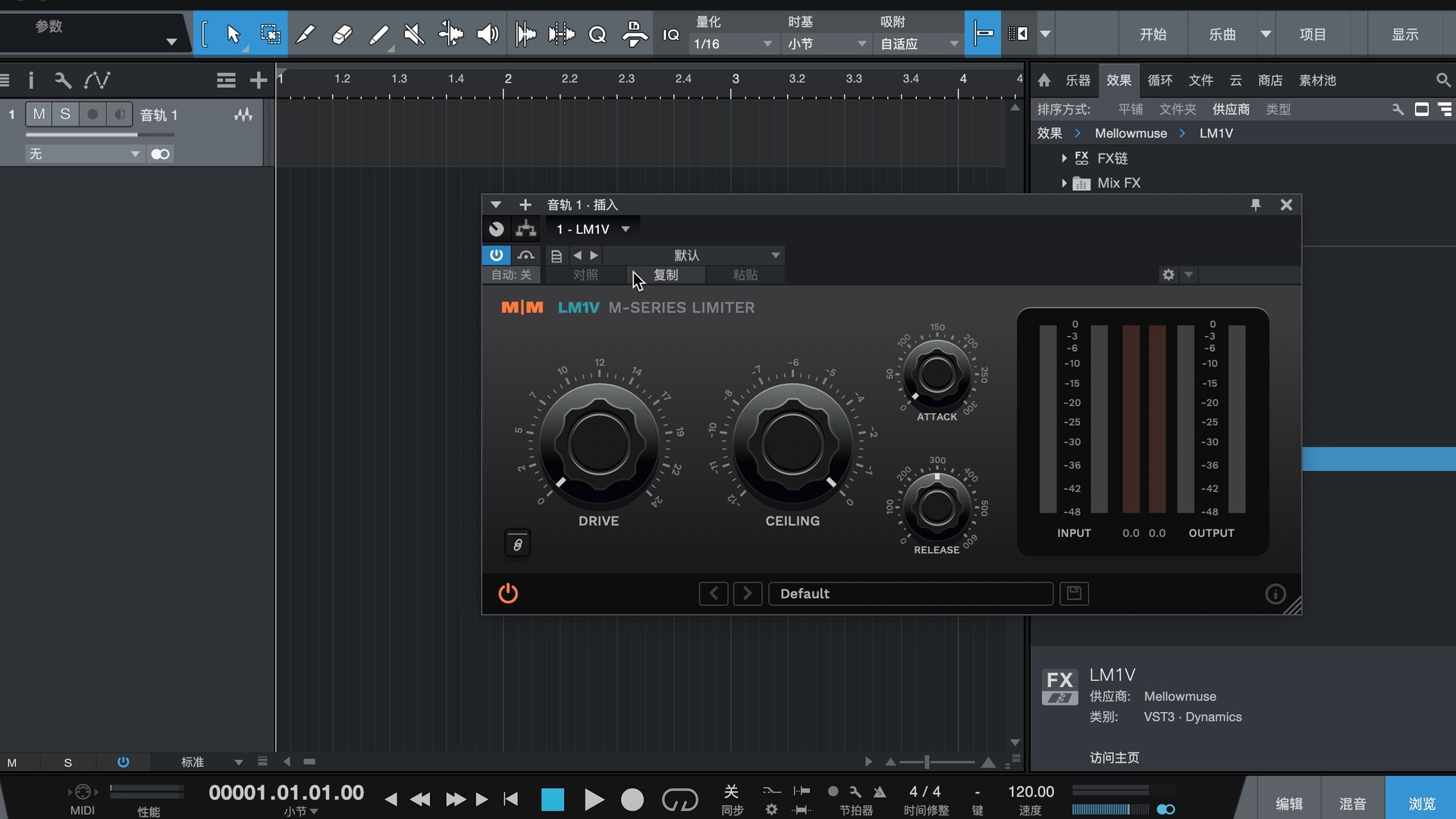Toggle the channel mode switch under 音轨 1
1456x819 pixels.
click(x=160, y=154)
